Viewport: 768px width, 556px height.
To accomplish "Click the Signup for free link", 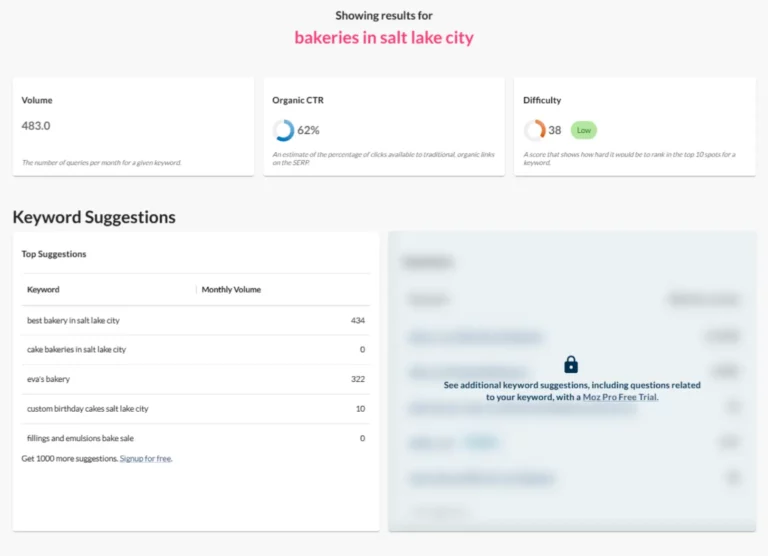I will point(145,459).
